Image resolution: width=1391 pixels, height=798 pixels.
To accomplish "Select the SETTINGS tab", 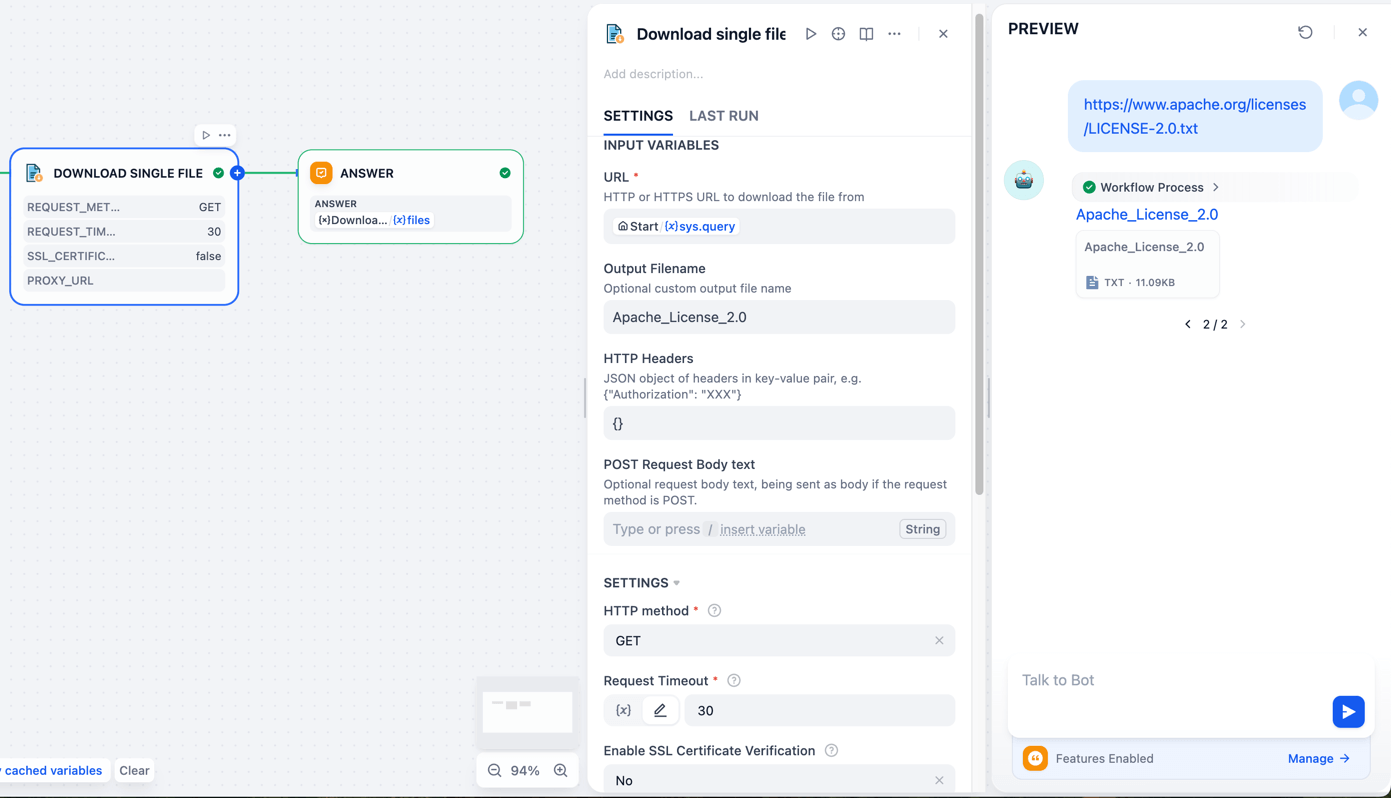I will pos(638,116).
